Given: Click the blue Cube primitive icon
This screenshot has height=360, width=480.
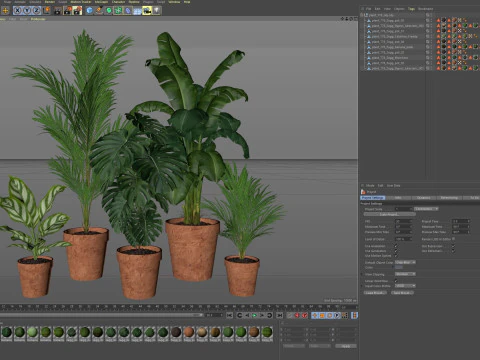Looking at the screenshot, I should click(89, 11).
